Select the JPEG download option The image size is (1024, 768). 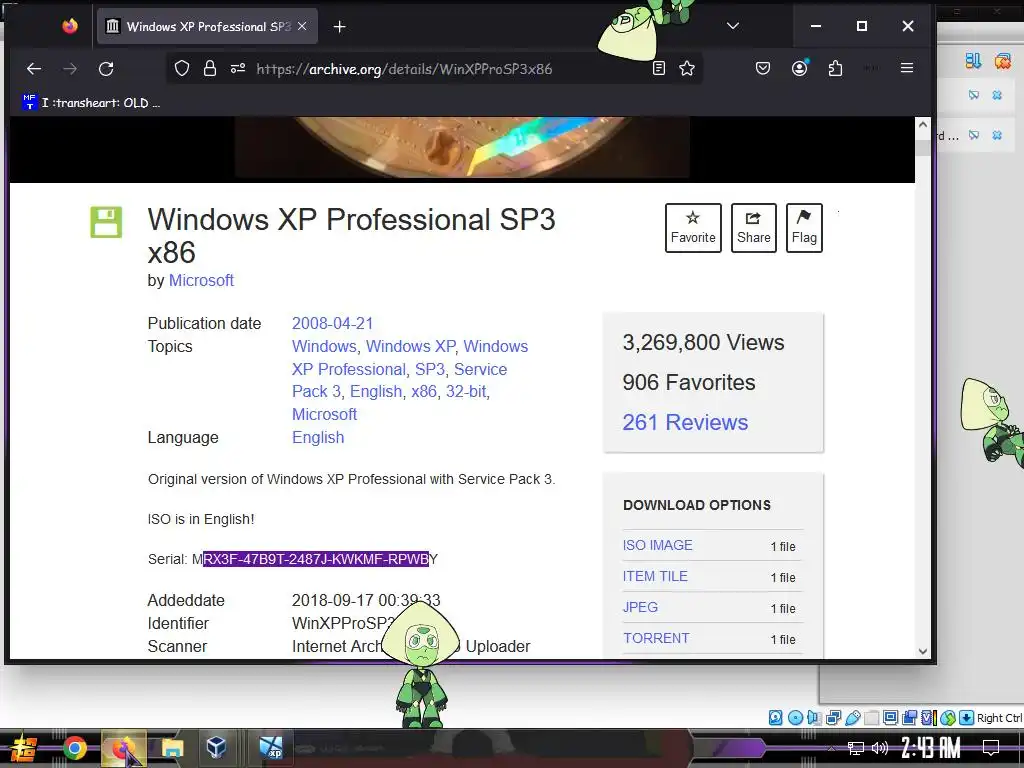tap(640, 607)
